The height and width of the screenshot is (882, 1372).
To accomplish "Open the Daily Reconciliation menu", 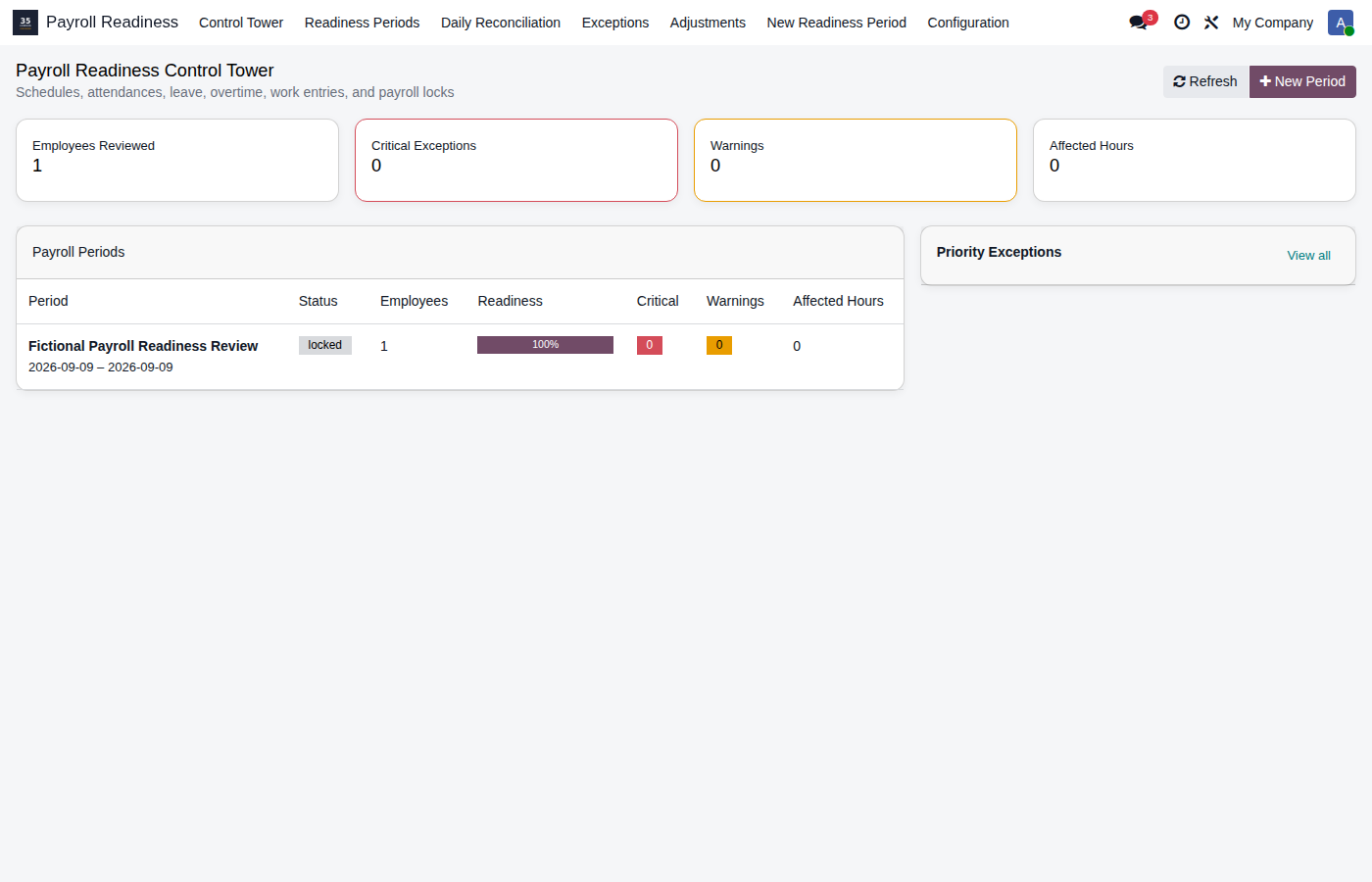I will pyautogui.click(x=501, y=23).
